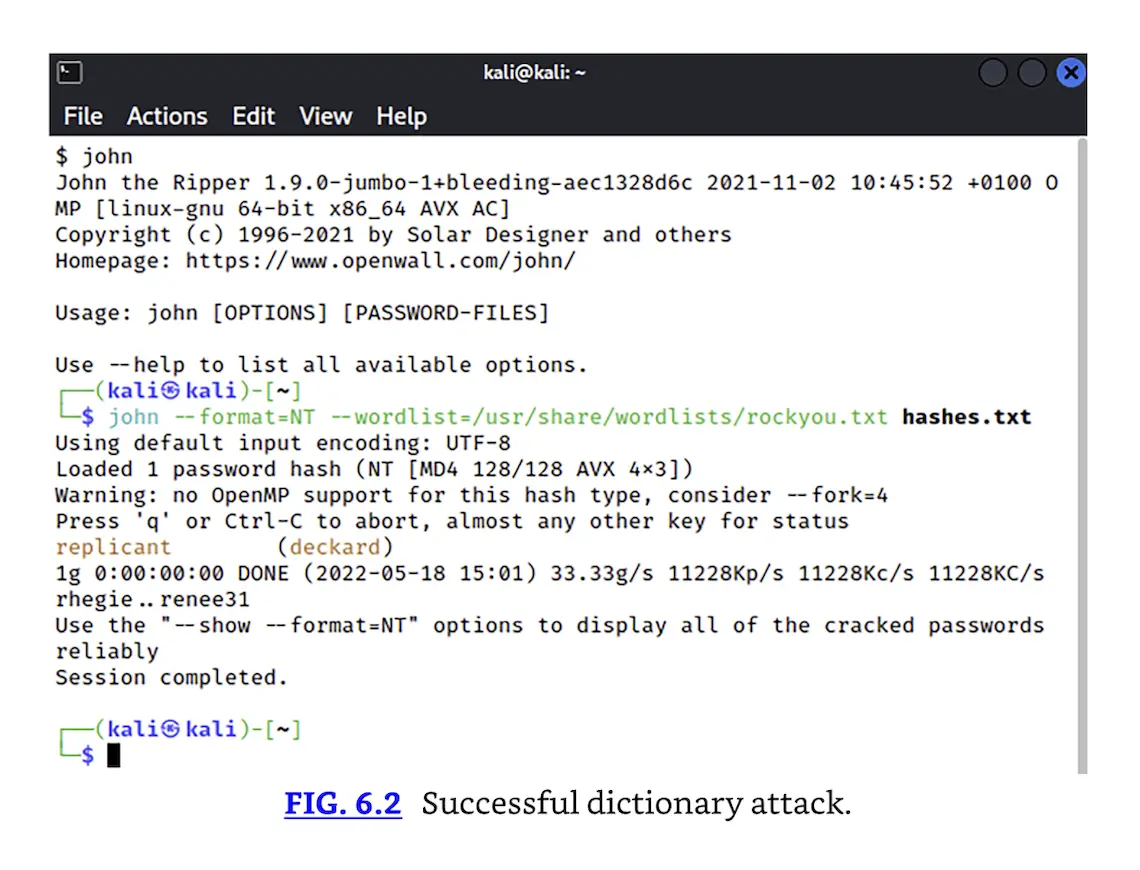Place cursor at the blinking terminal prompt
The image size is (1140, 870).
(x=114, y=756)
